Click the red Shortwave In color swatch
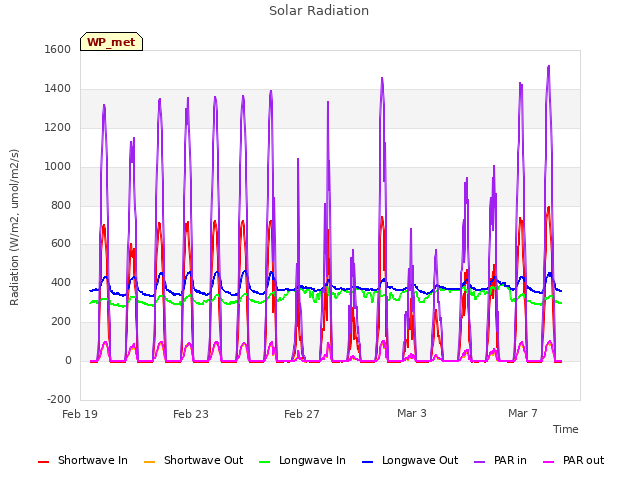The width and height of the screenshot is (640, 480). pyautogui.click(x=43, y=462)
